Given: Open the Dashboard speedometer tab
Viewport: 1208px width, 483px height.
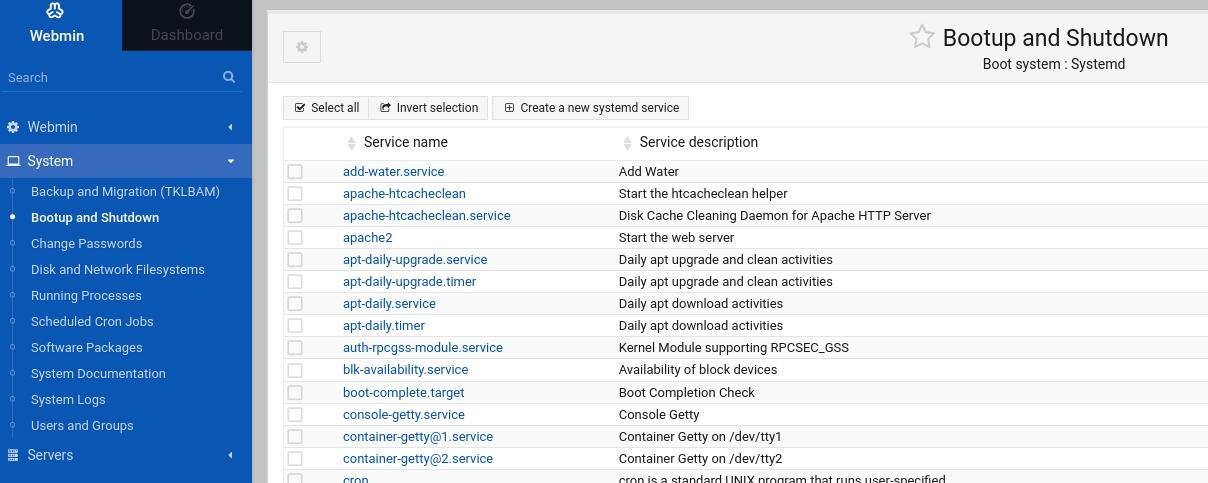Looking at the screenshot, I should [187, 12].
